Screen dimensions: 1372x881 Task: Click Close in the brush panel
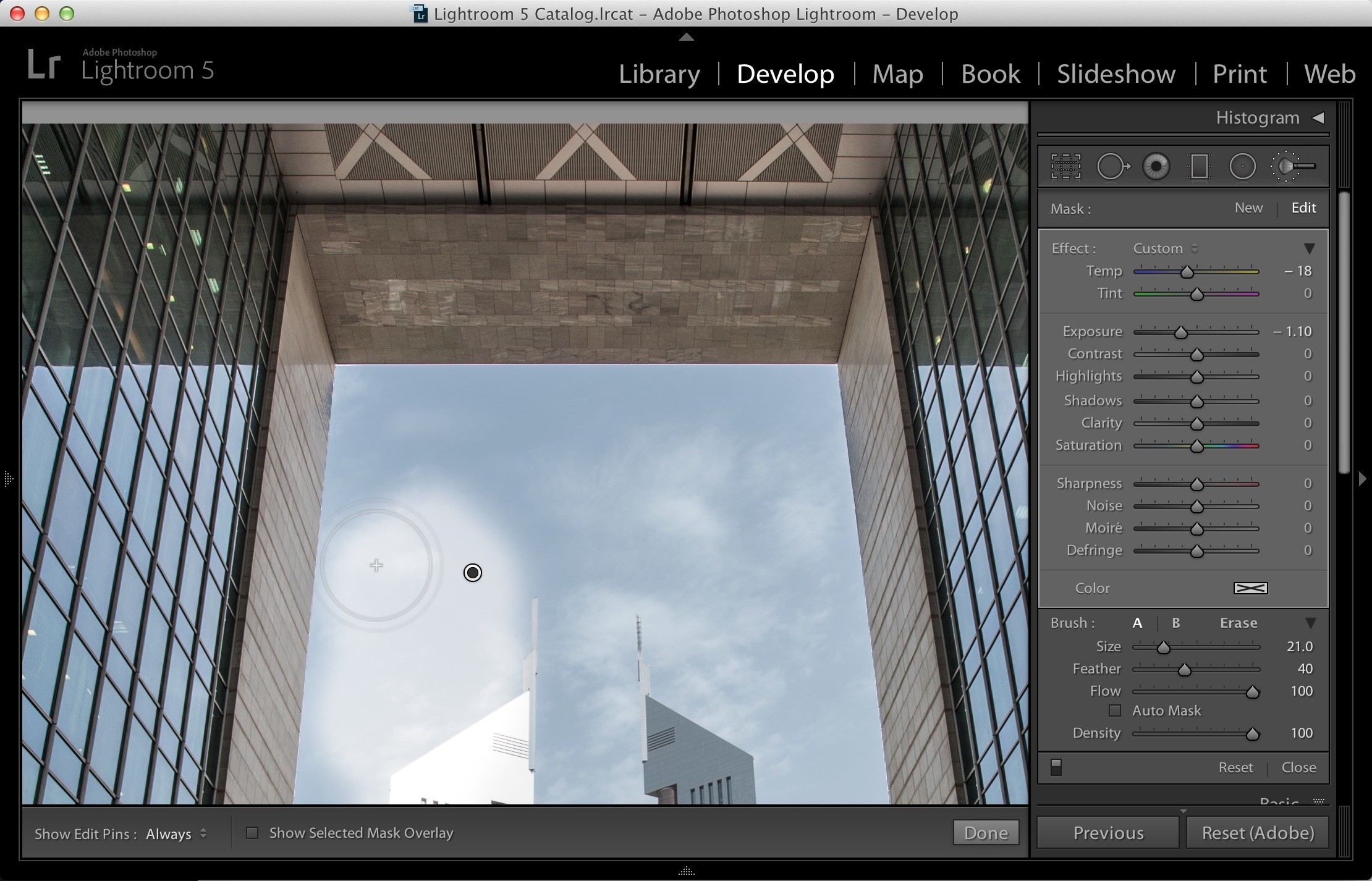point(1298,767)
